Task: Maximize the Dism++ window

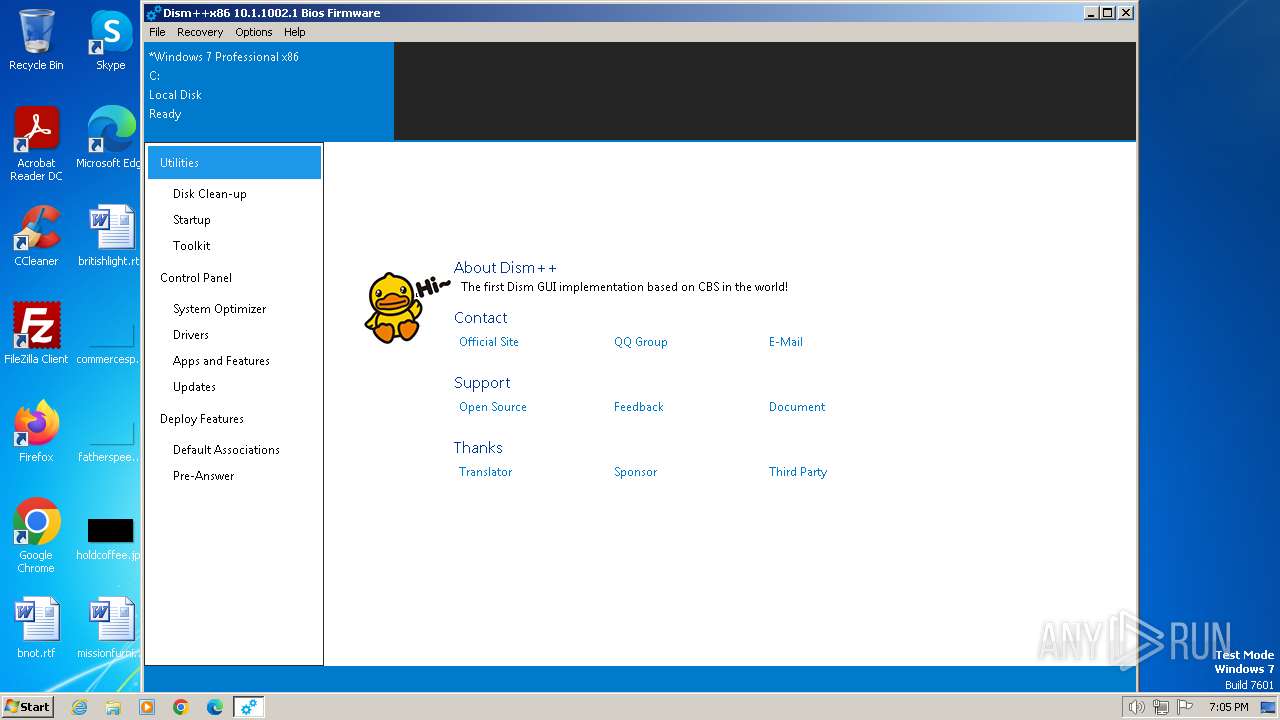Action: click(1107, 13)
